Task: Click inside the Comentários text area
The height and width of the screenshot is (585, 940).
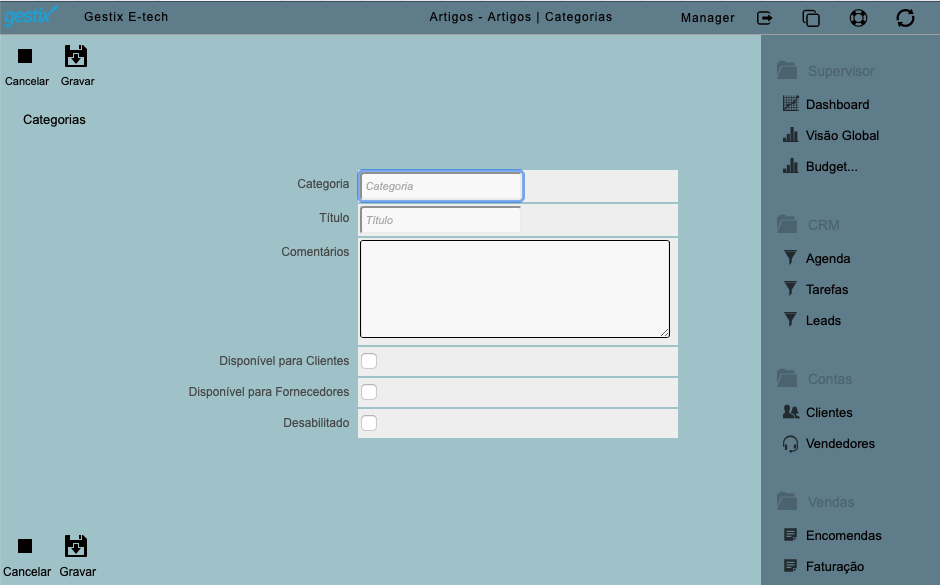Action: (514, 289)
